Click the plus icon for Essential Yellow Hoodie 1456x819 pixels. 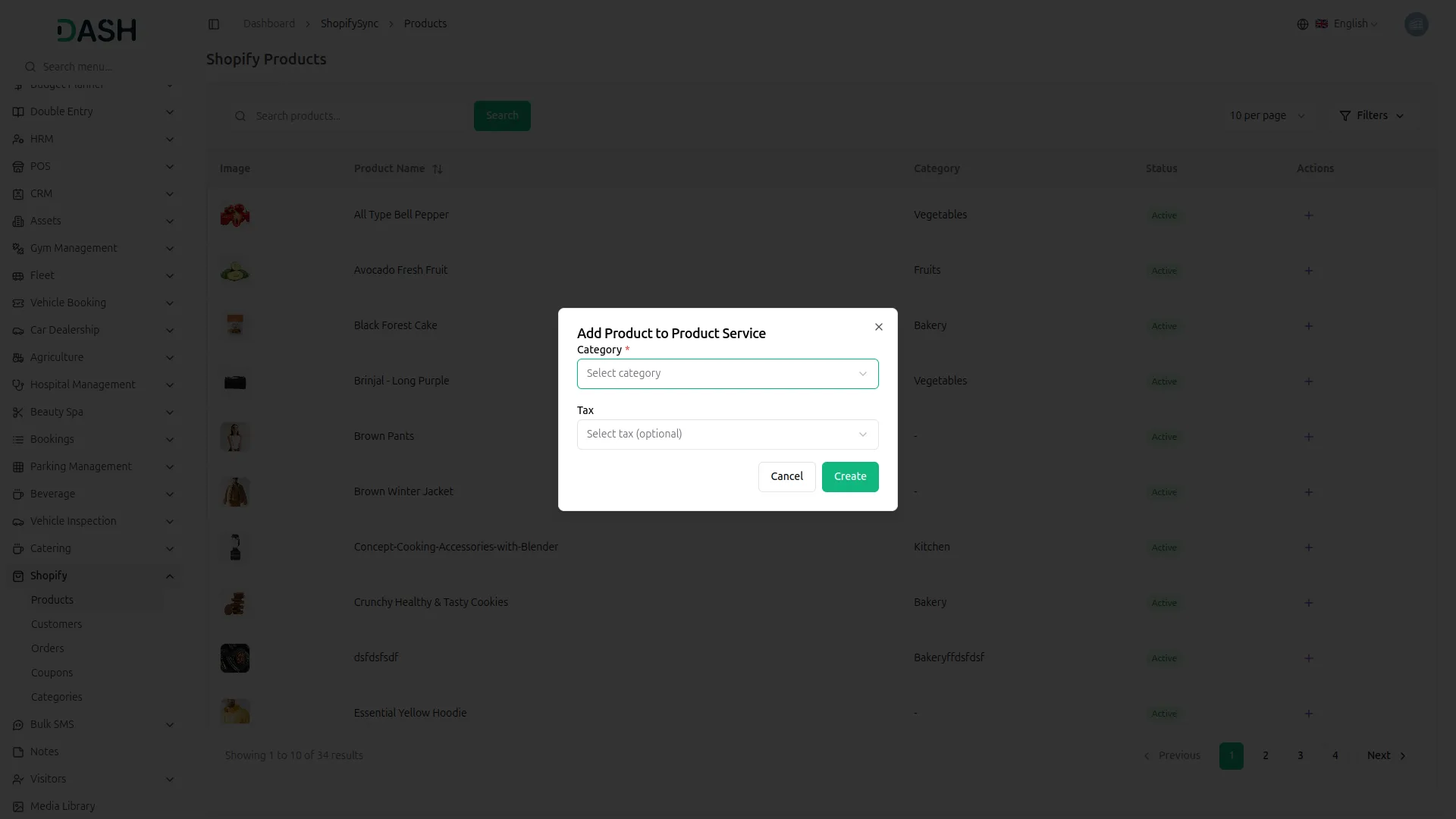(x=1309, y=714)
